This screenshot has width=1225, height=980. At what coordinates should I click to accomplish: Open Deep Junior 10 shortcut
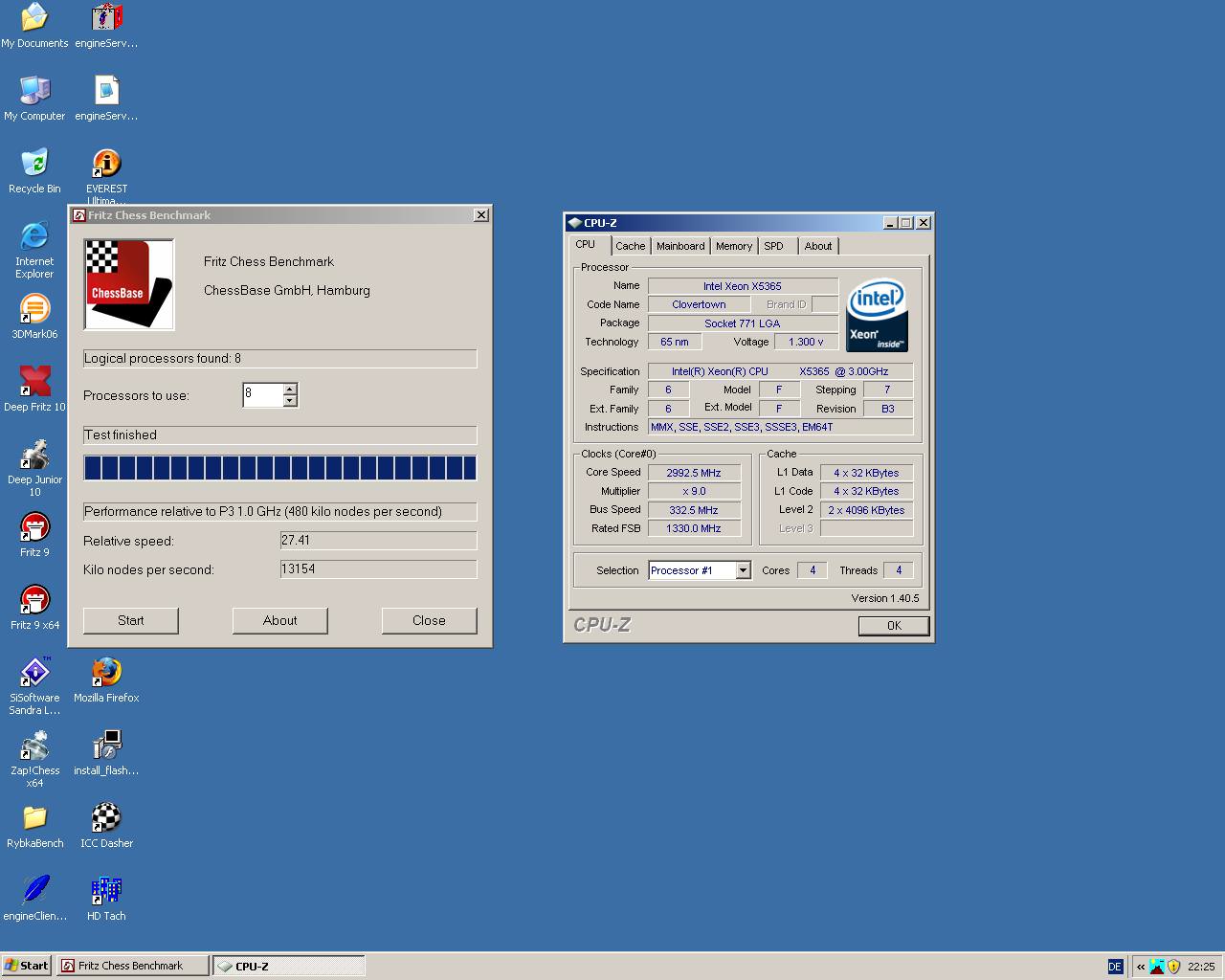pos(34,468)
